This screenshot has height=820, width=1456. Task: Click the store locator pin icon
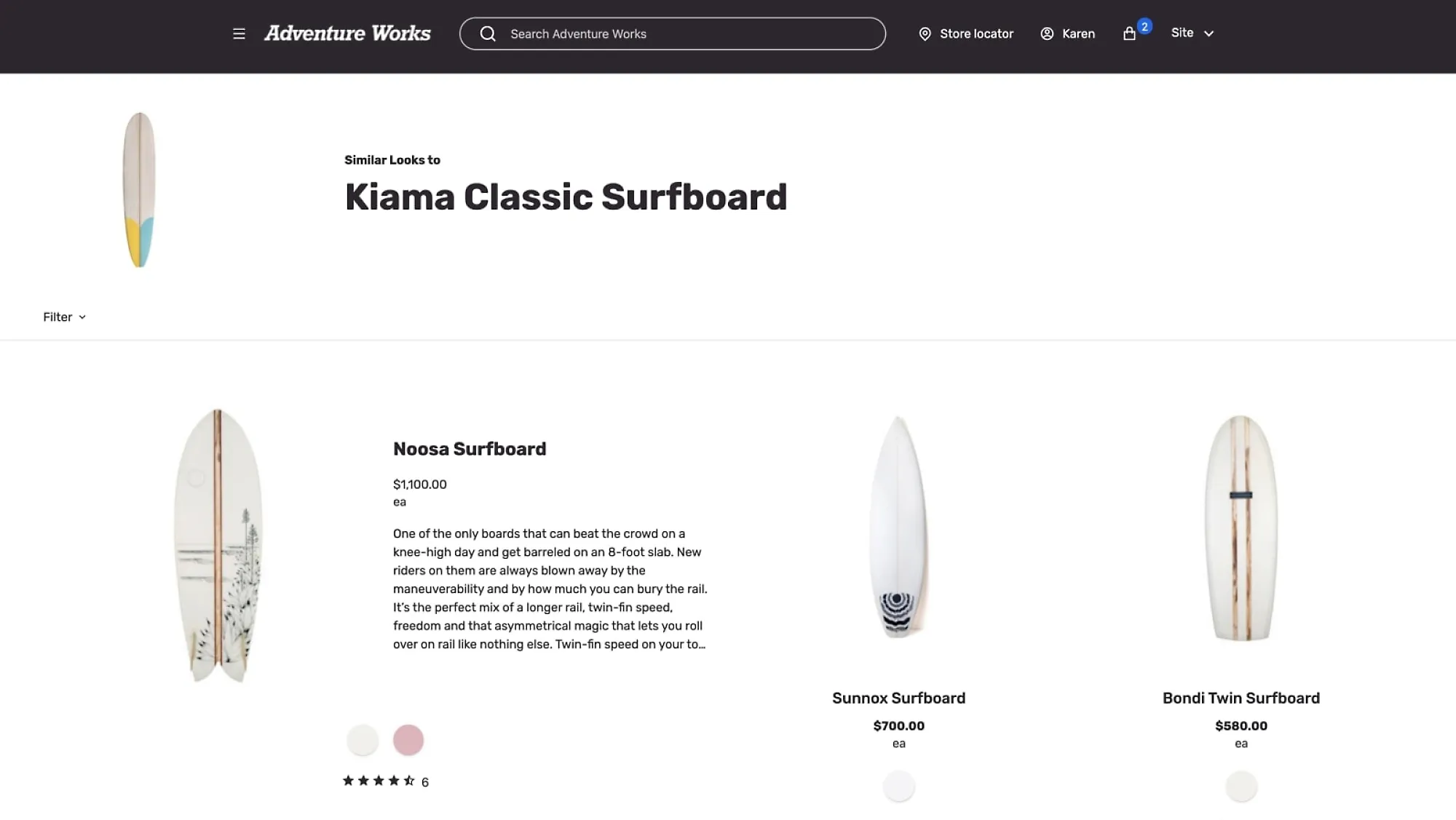pyautogui.click(x=925, y=33)
